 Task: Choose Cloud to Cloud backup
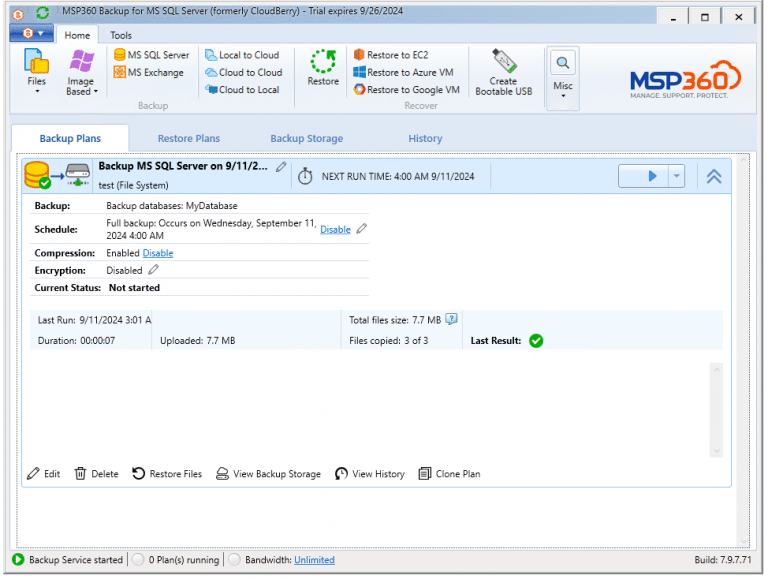point(243,72)
